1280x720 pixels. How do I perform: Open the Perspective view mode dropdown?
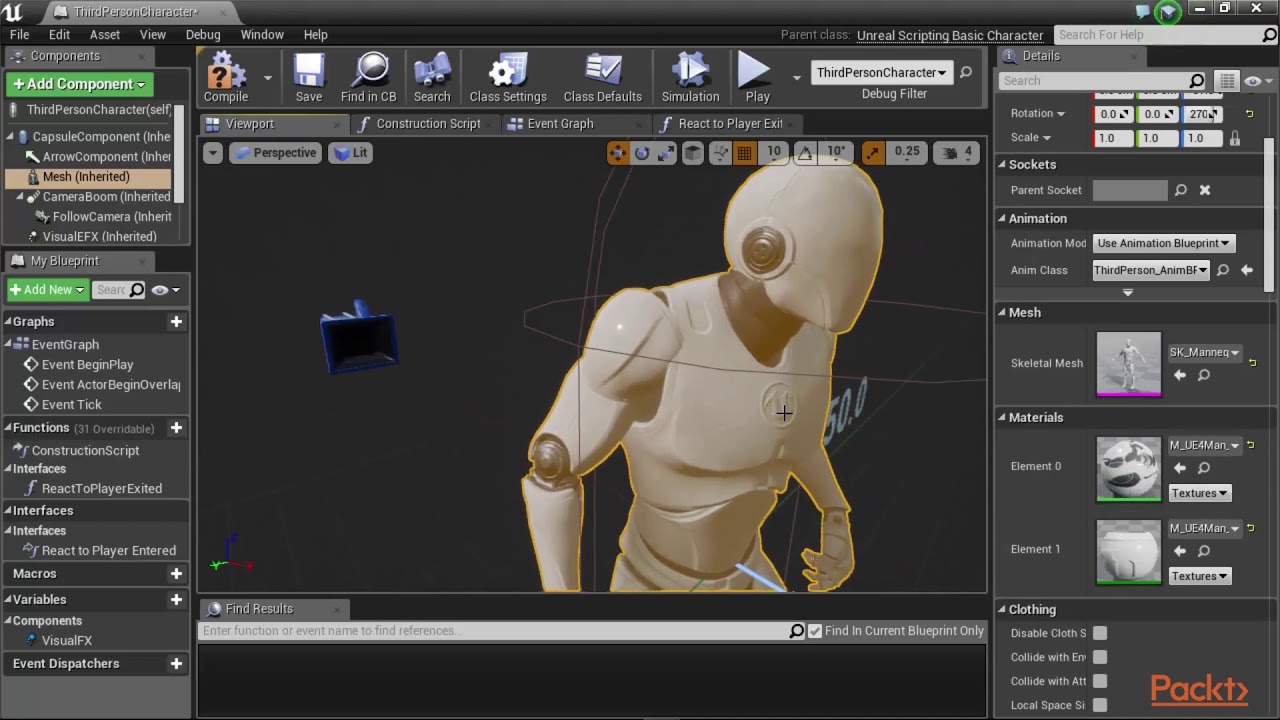[275, 153]
